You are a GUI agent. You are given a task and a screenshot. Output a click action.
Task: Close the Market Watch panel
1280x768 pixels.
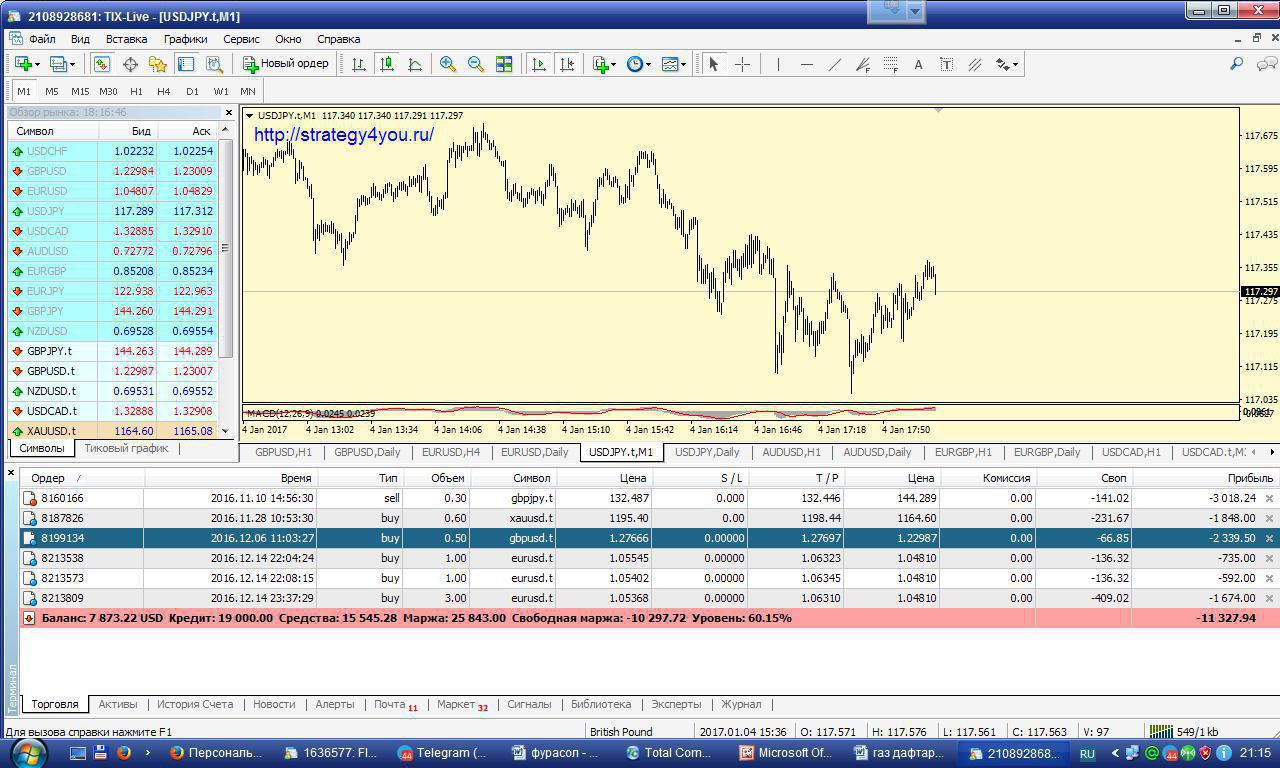tap(228, 113)
